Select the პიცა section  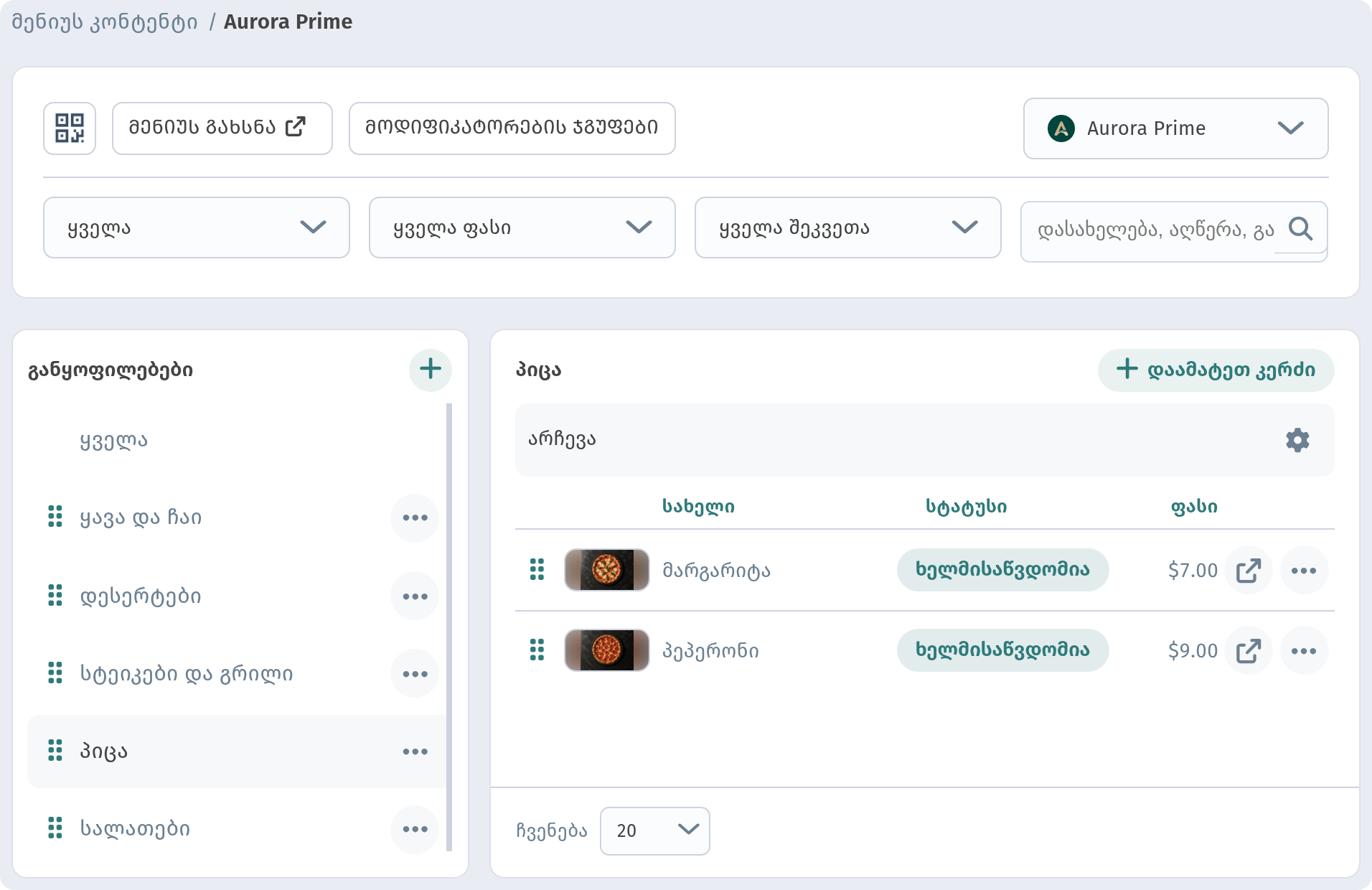[237, 751]
